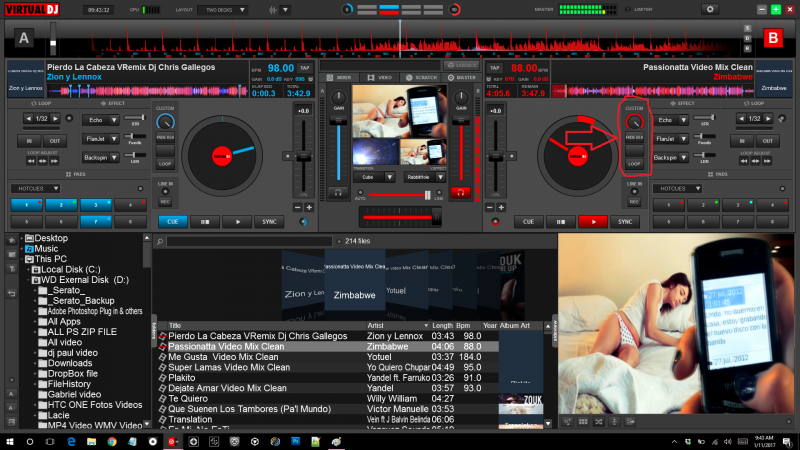Increase deck A loop size with right arrow
This screenshot has width=800, height=450.
point(55,119)
